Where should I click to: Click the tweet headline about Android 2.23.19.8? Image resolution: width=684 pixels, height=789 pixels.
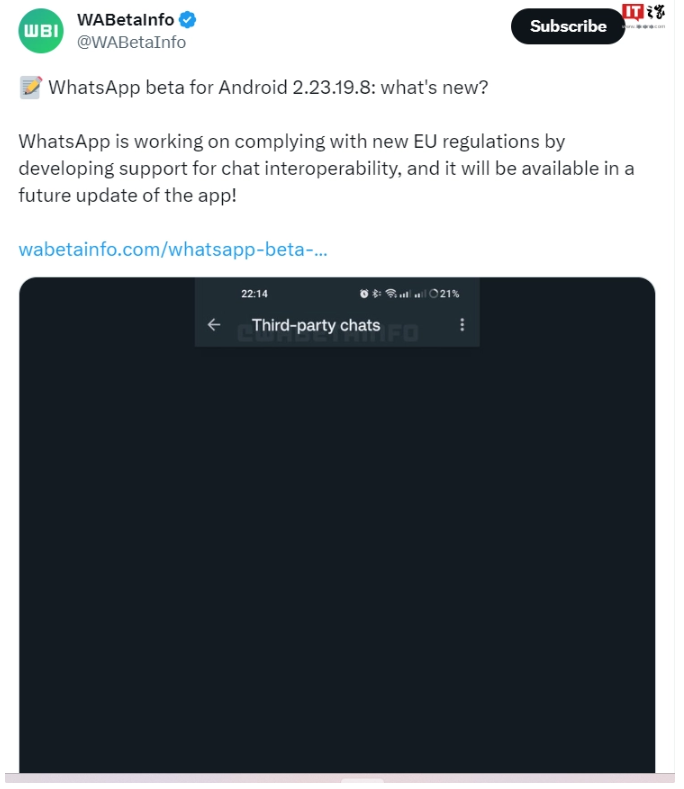pyautogui.click(x=268, y=88)
